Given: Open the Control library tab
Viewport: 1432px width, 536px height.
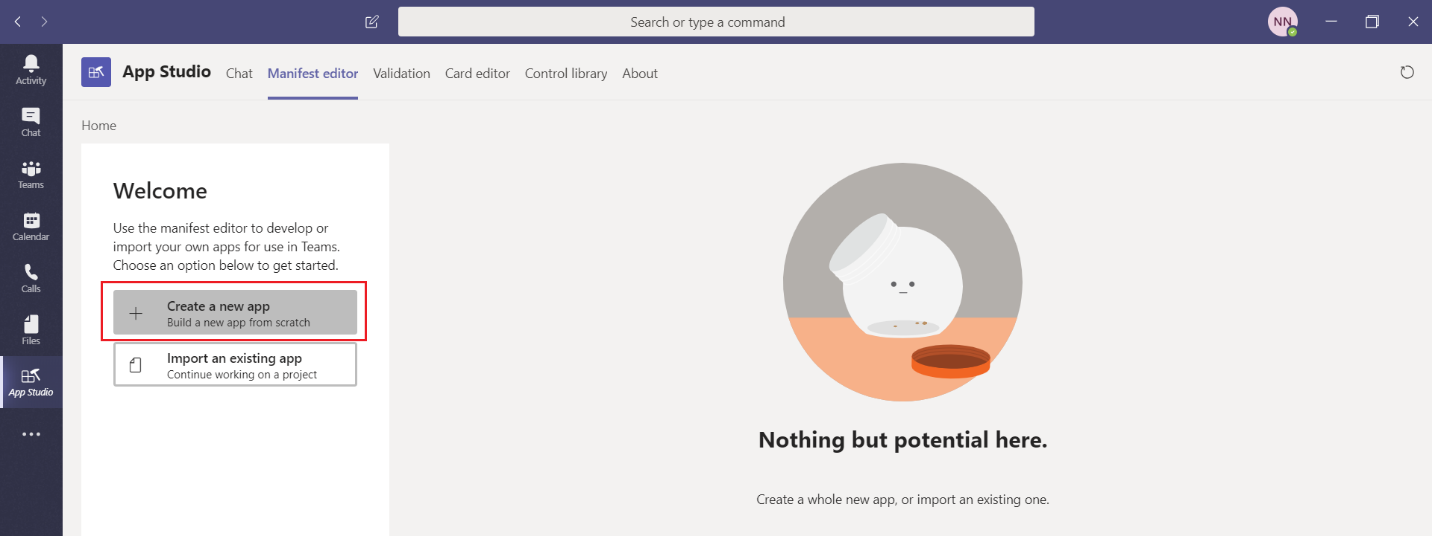Looking at the screenshot, I should [x=566, y=73].
